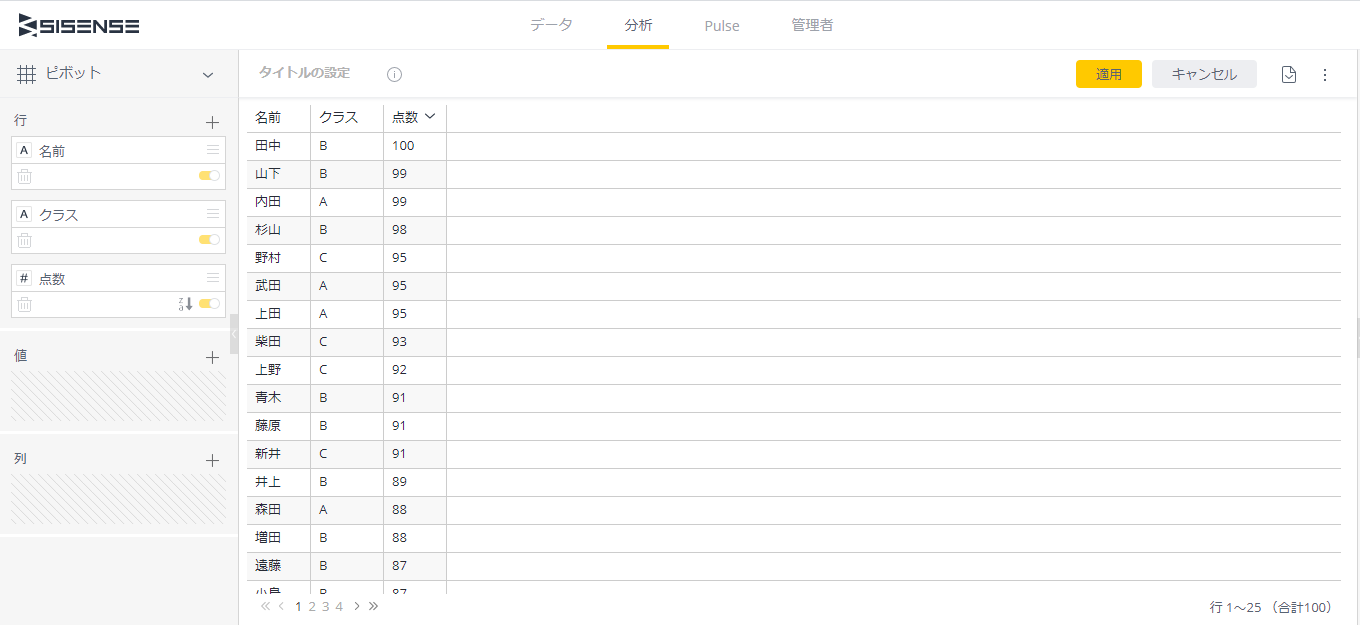This screenshot has height=625, width=1360.
Task: Open the 点数 column header sort arrow
Action: pos(430,117)
